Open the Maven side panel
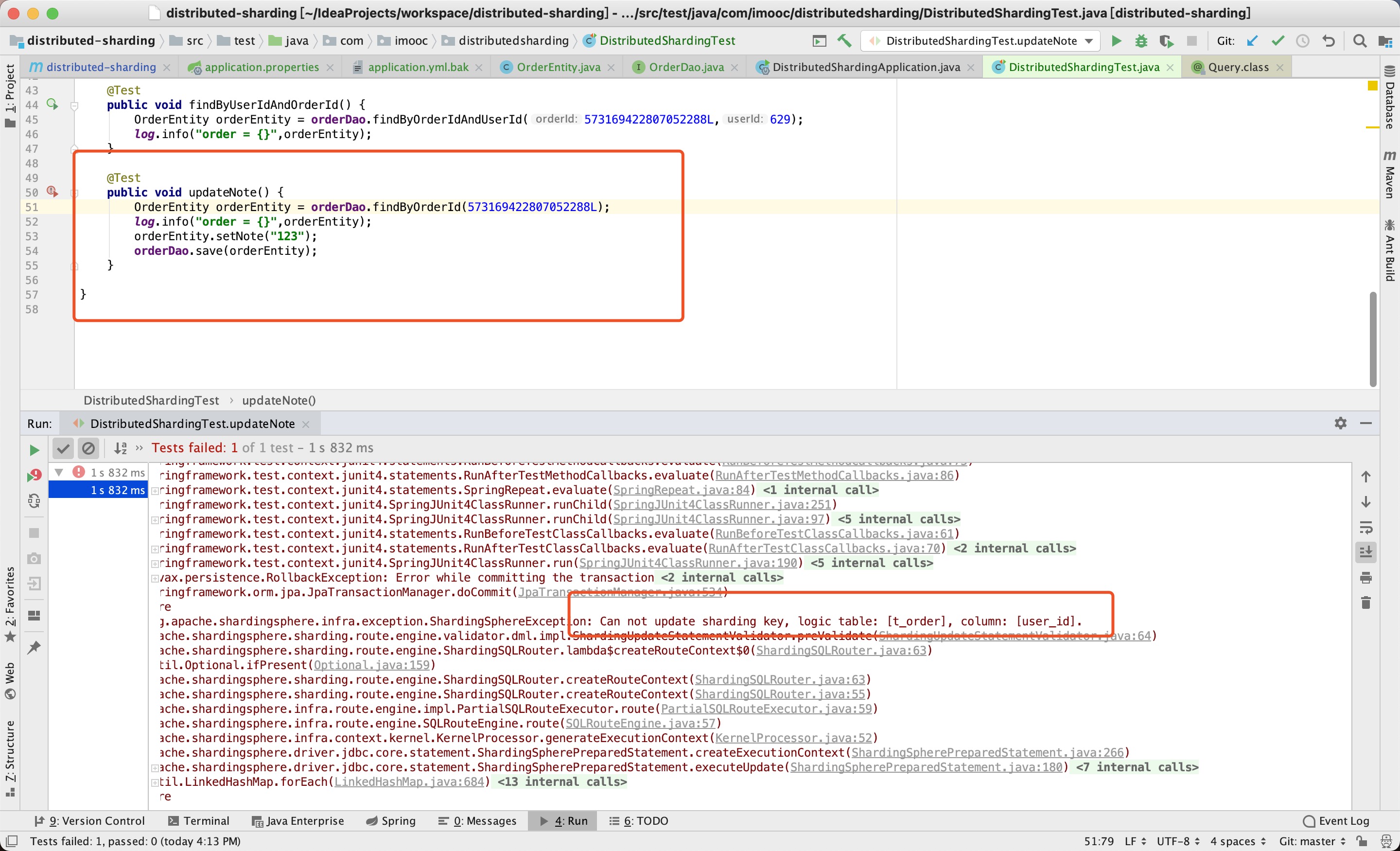The height and width of the screenshot is (851, 1400). click(1389, 175)
